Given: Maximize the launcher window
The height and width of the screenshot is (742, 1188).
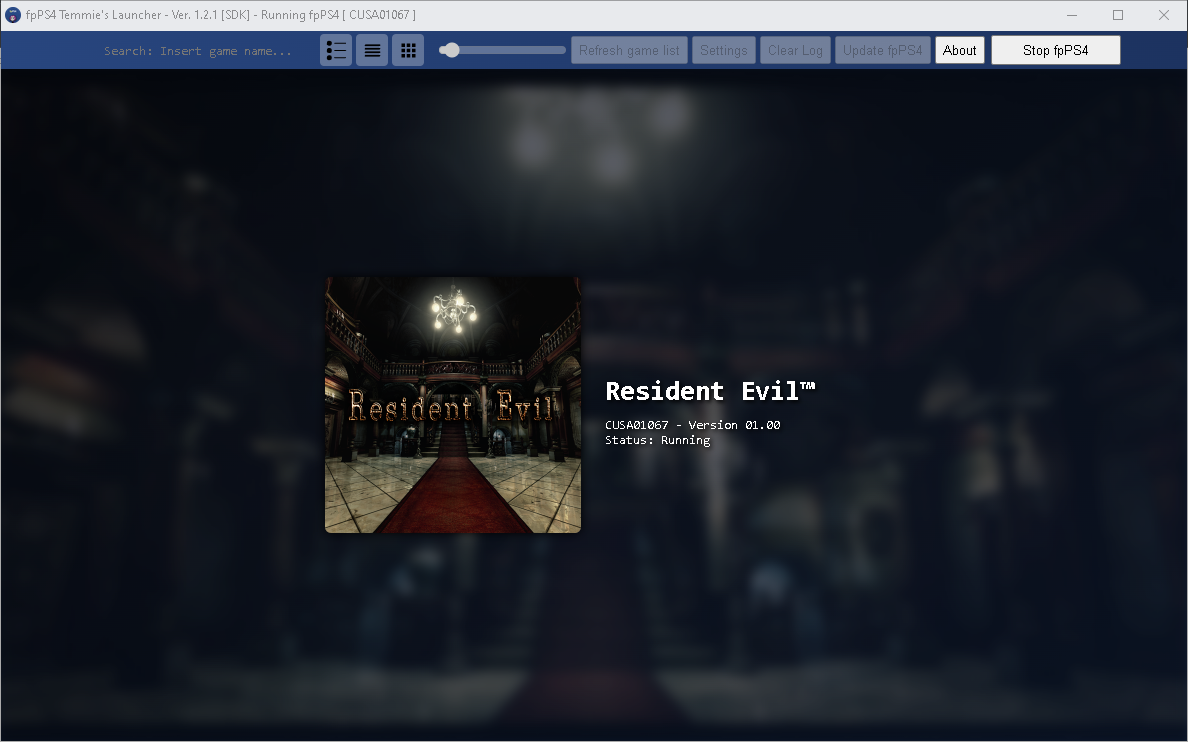Looking at the screenshot, I should click(1117, 14).
